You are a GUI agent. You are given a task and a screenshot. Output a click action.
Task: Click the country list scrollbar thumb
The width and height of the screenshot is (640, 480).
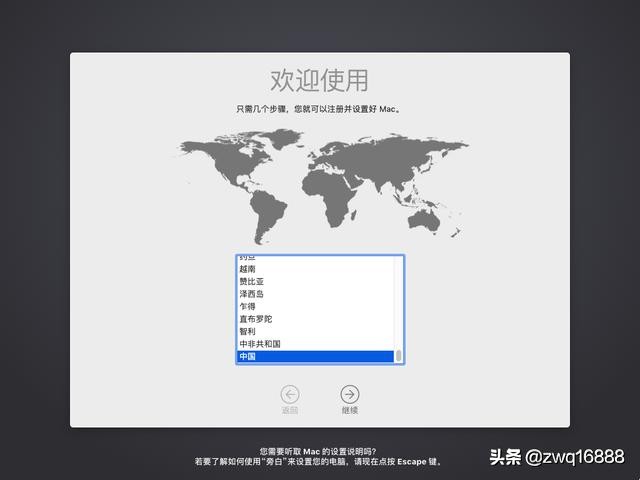(398, 356)
